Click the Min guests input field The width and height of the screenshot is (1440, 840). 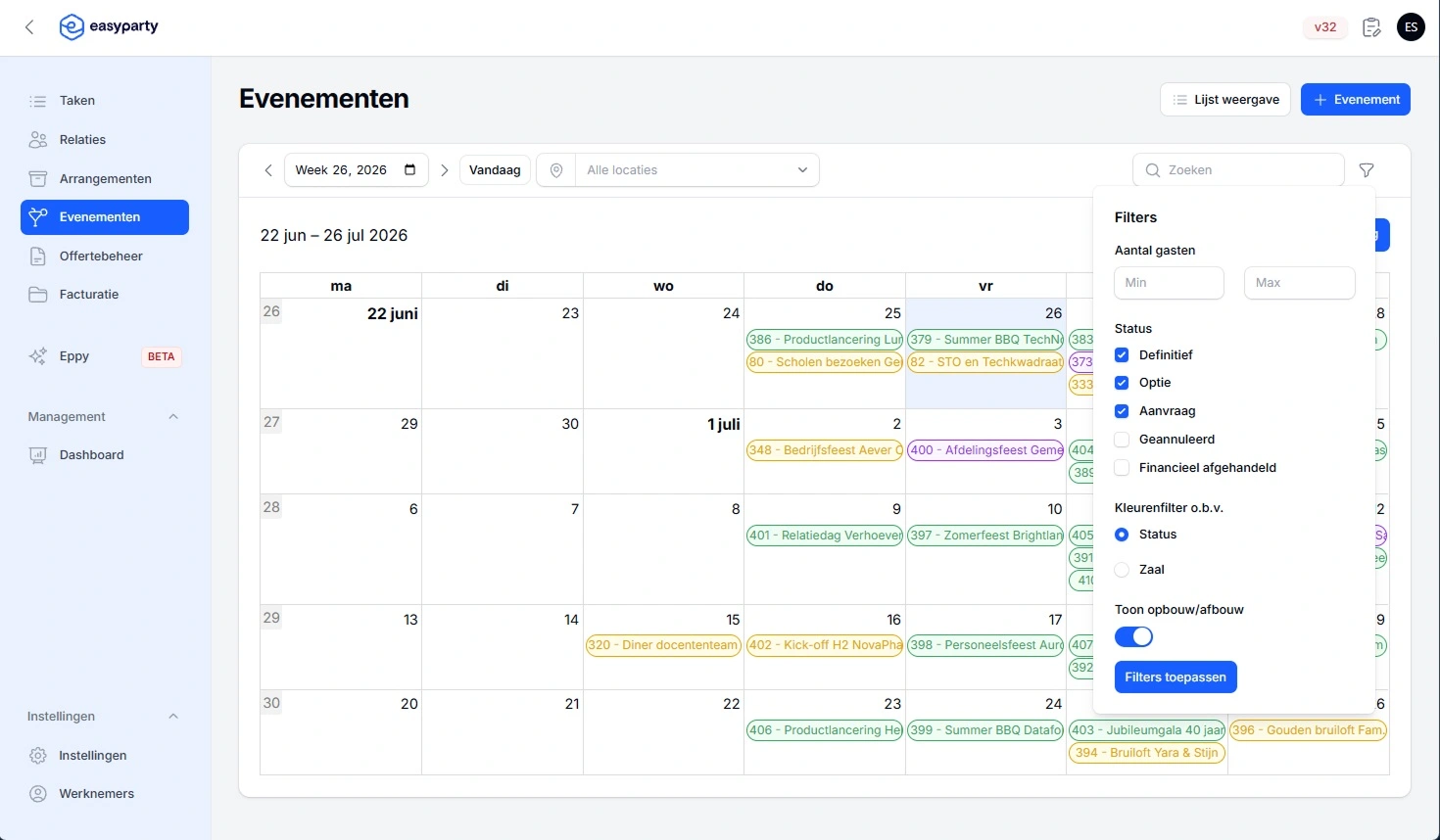pos(1169,283)
